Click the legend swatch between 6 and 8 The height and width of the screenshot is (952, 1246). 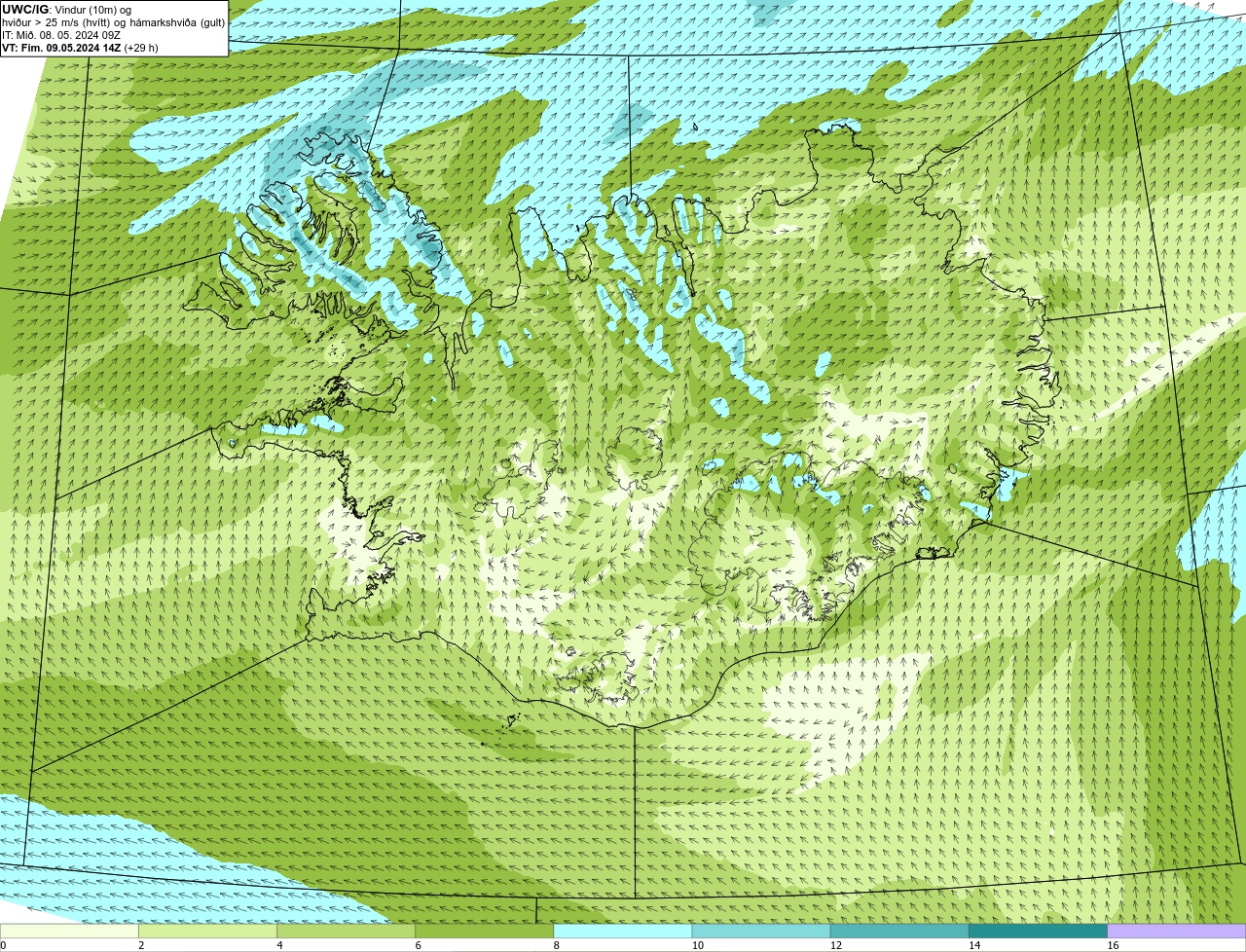(485, 931)
